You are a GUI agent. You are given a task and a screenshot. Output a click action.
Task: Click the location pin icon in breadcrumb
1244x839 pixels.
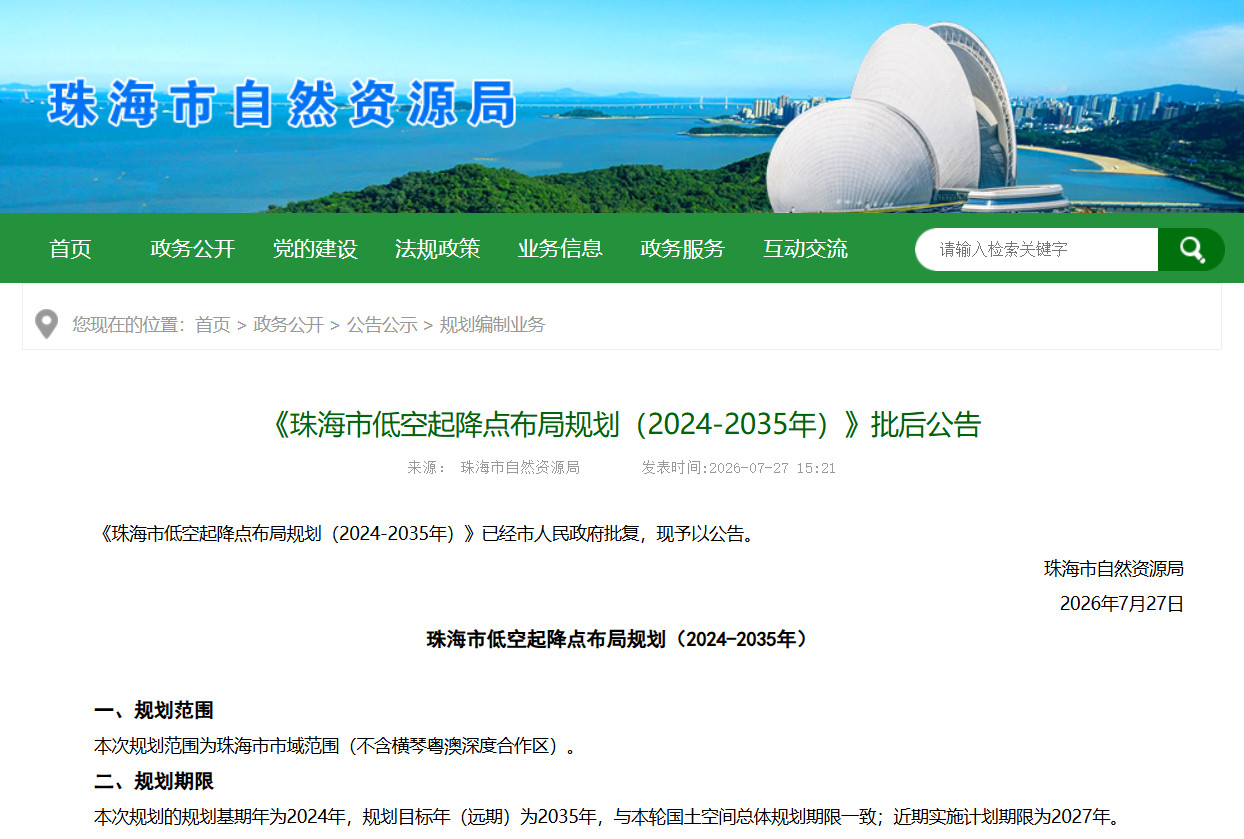click(46, 324)
